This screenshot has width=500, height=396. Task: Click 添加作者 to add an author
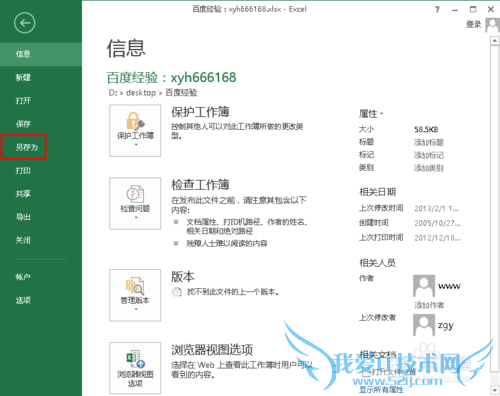coord(429,305)
